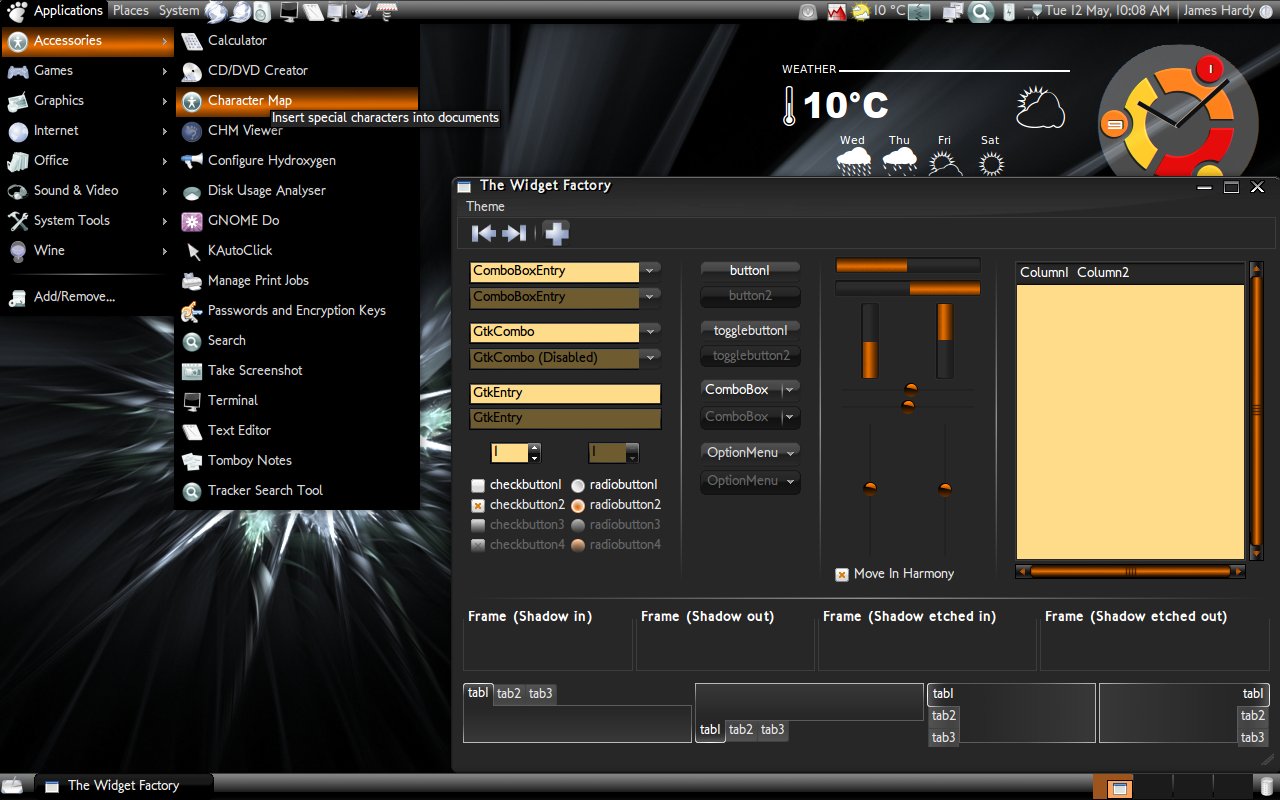Open the Places menu

coord(130,11)
